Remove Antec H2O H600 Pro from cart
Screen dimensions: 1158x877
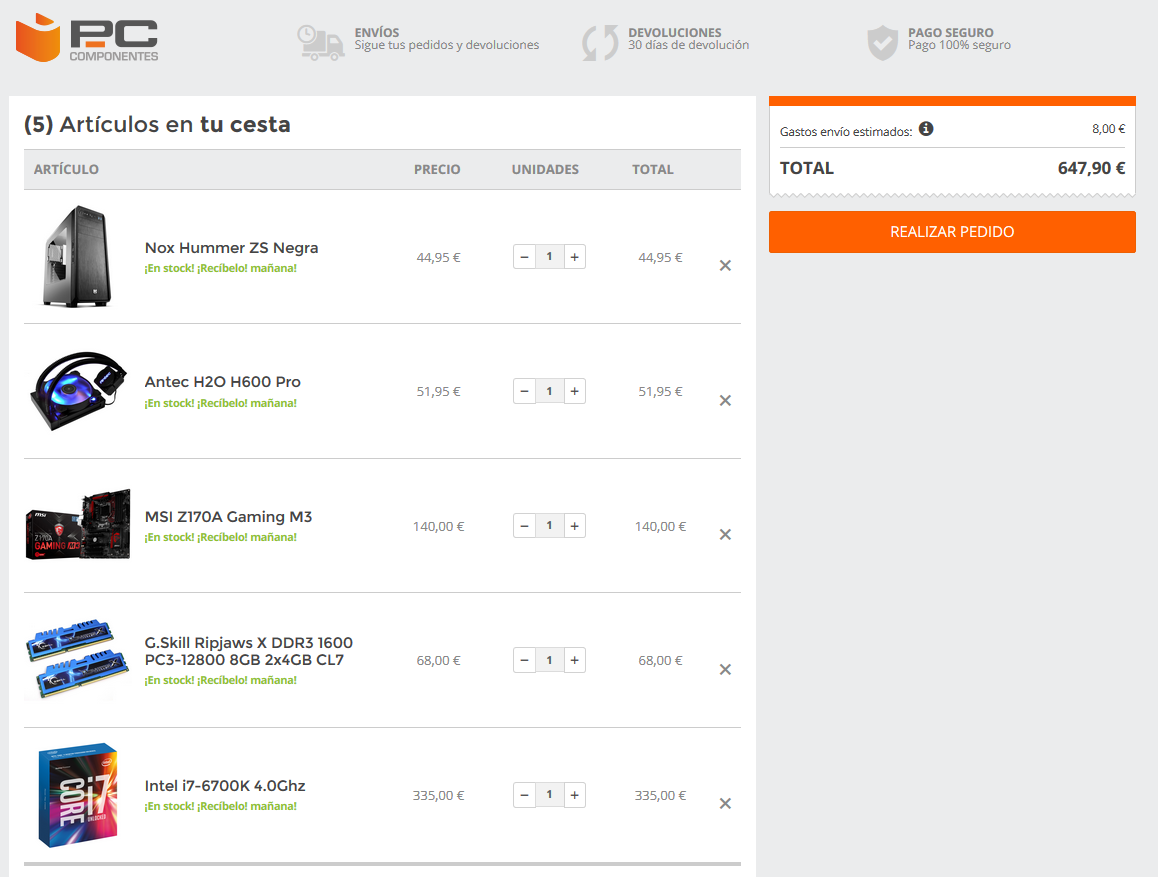pos(725,400)
